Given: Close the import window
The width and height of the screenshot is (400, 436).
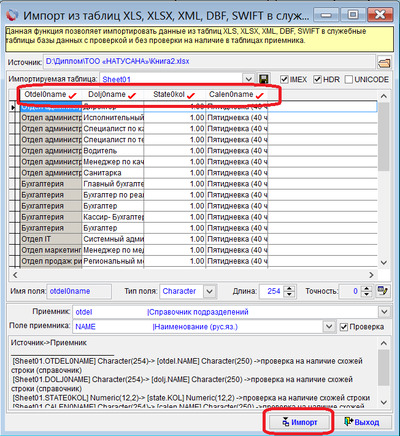Looking at the screenshot, I should coord(379,15).
